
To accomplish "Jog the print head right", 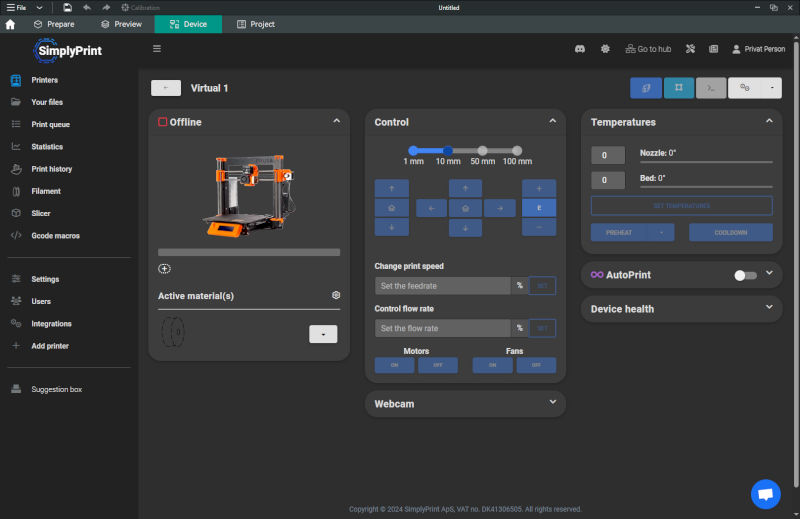I will [499, 208].
